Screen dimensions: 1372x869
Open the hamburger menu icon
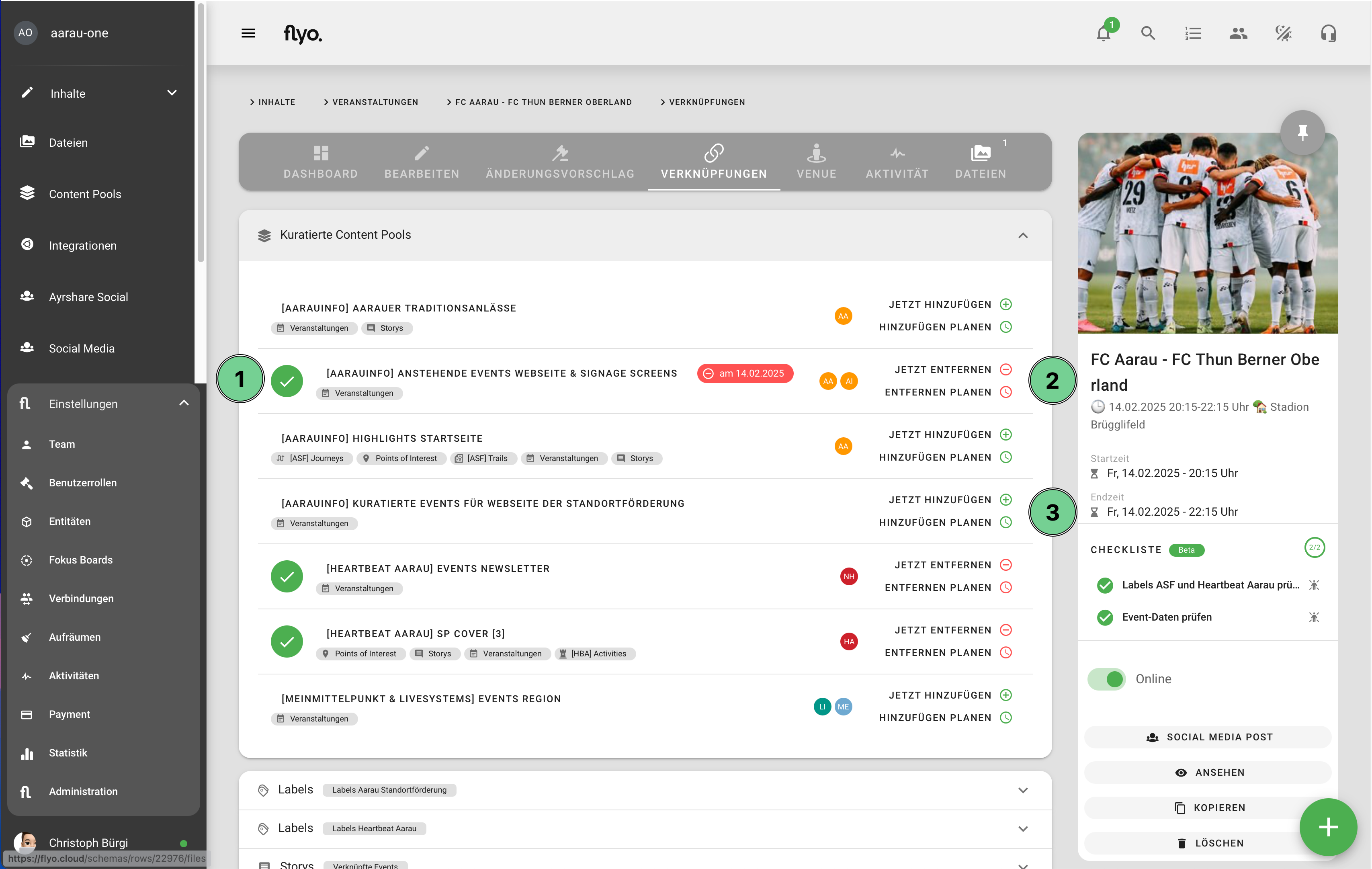click(x=248, y=34)
